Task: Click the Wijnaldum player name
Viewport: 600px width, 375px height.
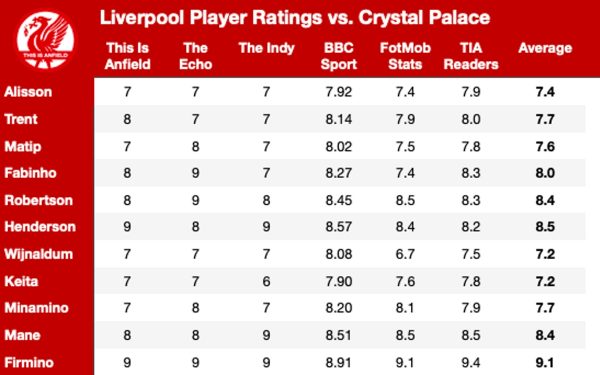Action: (38, 254)
